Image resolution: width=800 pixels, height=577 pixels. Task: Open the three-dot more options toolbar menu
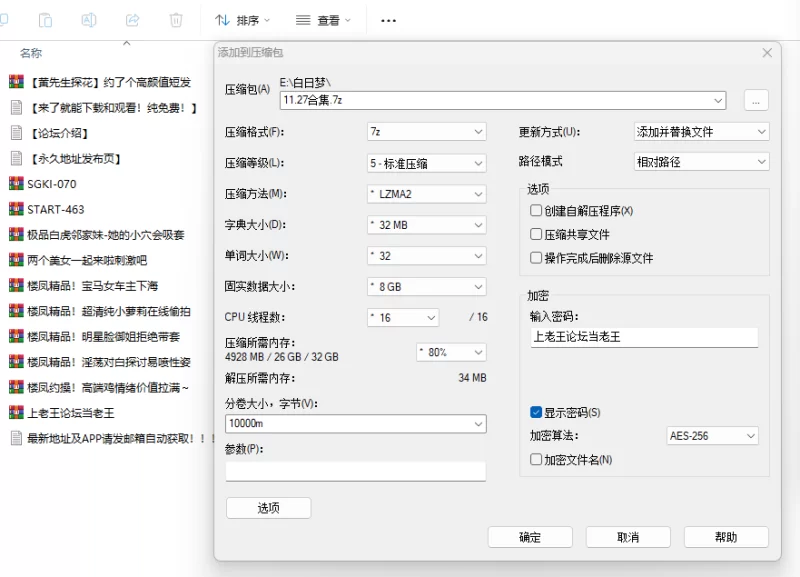[x=389, y=20]
